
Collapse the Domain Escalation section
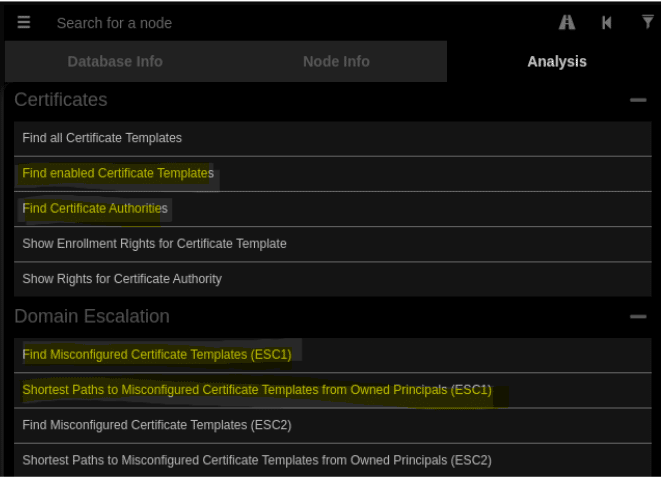coord(637,317)
